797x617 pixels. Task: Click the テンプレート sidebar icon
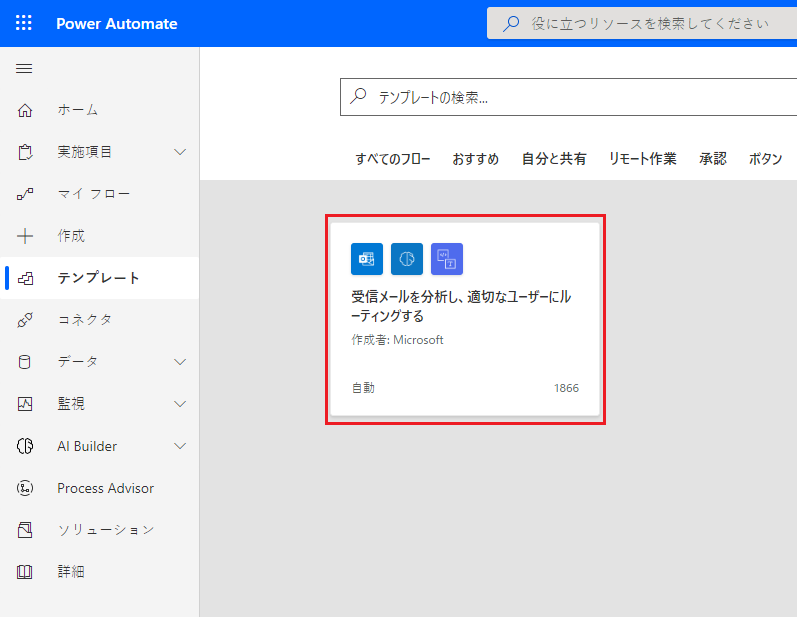(x=25, y=278)
